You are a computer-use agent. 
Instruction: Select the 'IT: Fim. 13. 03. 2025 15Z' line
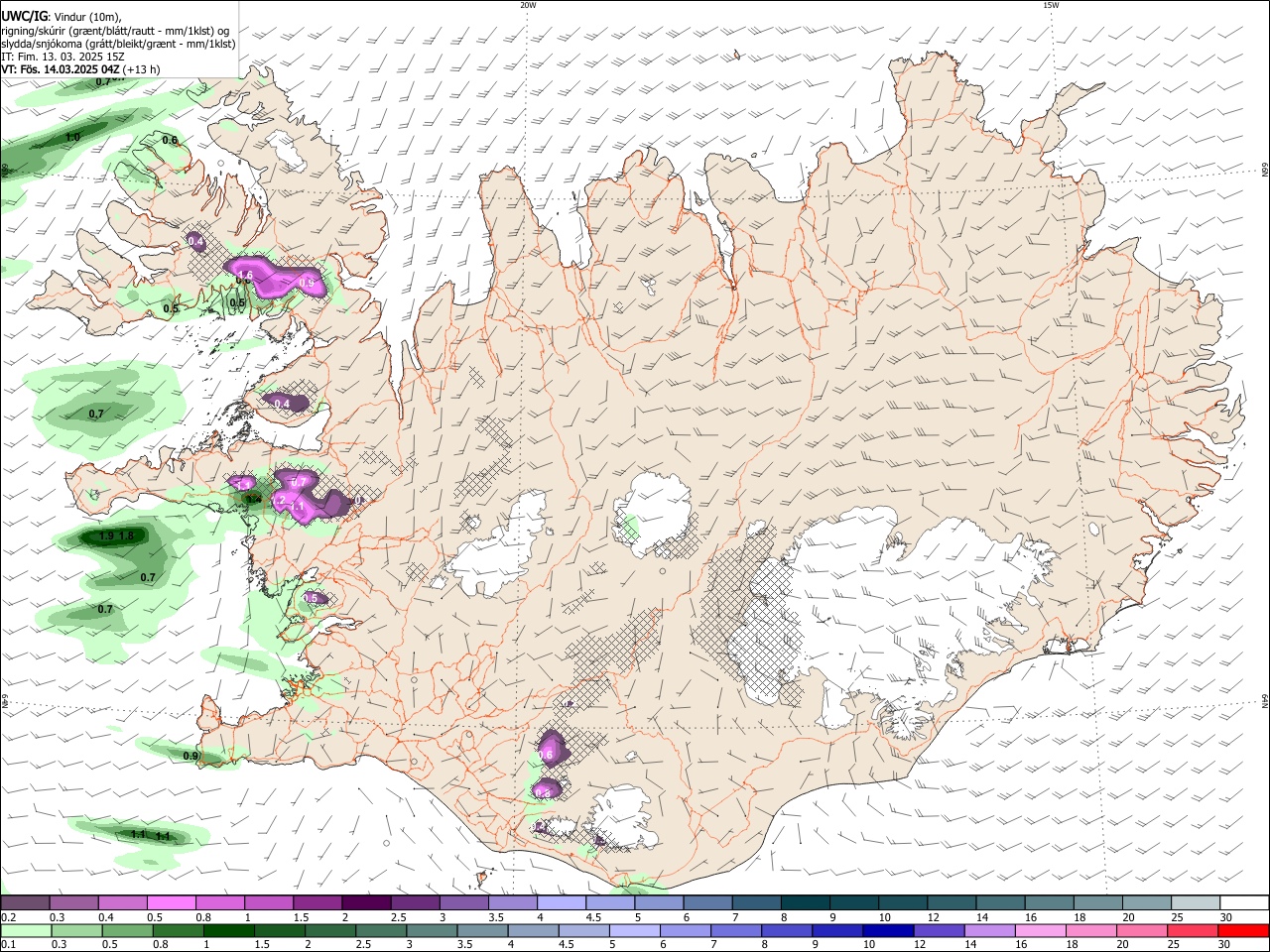click(63, 57)
